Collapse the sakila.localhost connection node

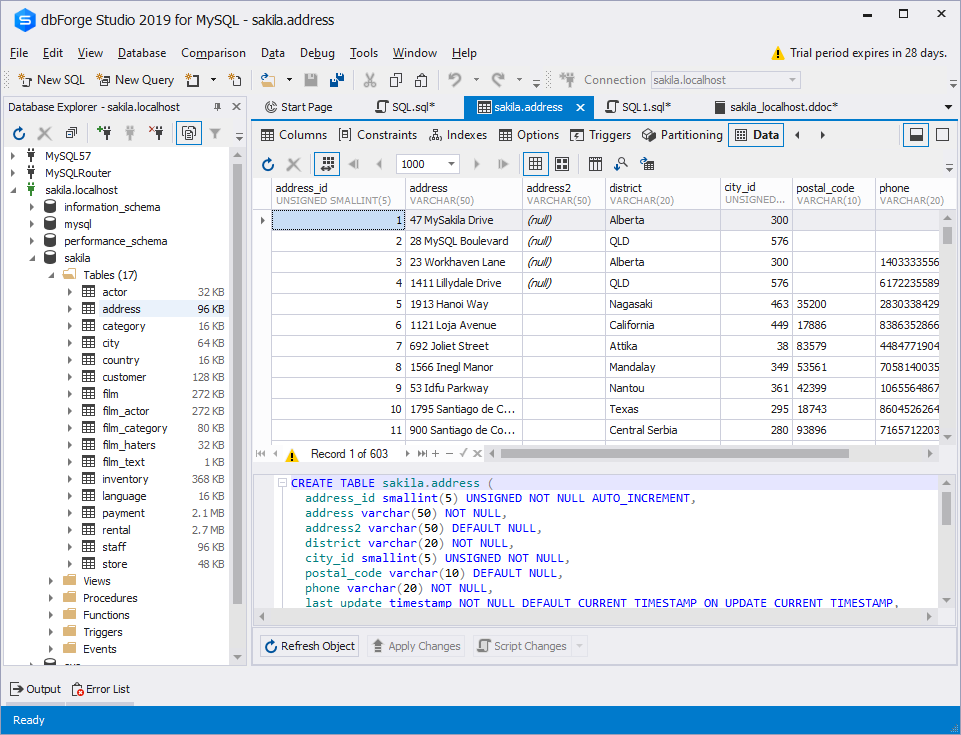13,190
